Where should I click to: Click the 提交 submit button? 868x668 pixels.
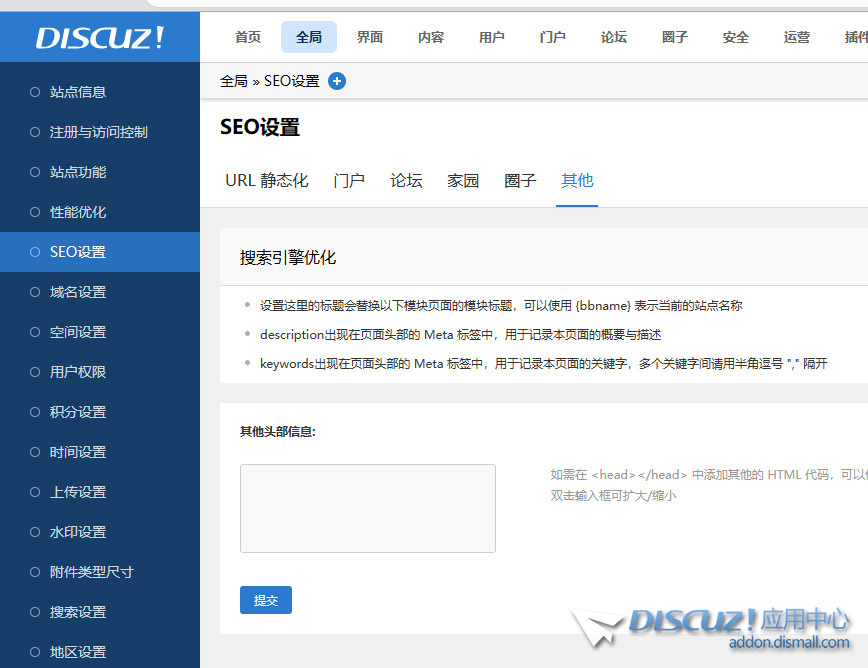click(266, 600)
